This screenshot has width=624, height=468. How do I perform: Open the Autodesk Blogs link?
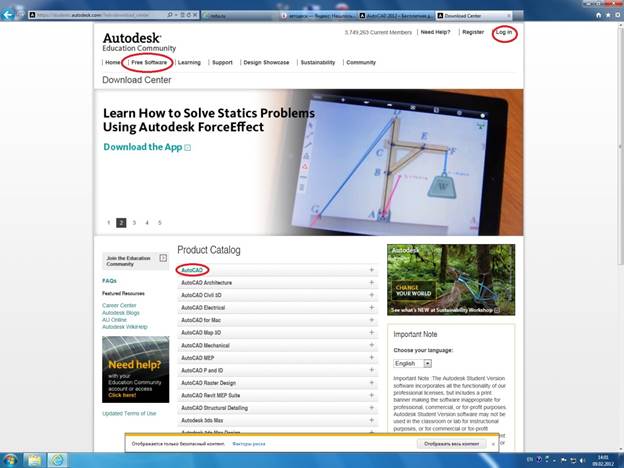(121, 313)
